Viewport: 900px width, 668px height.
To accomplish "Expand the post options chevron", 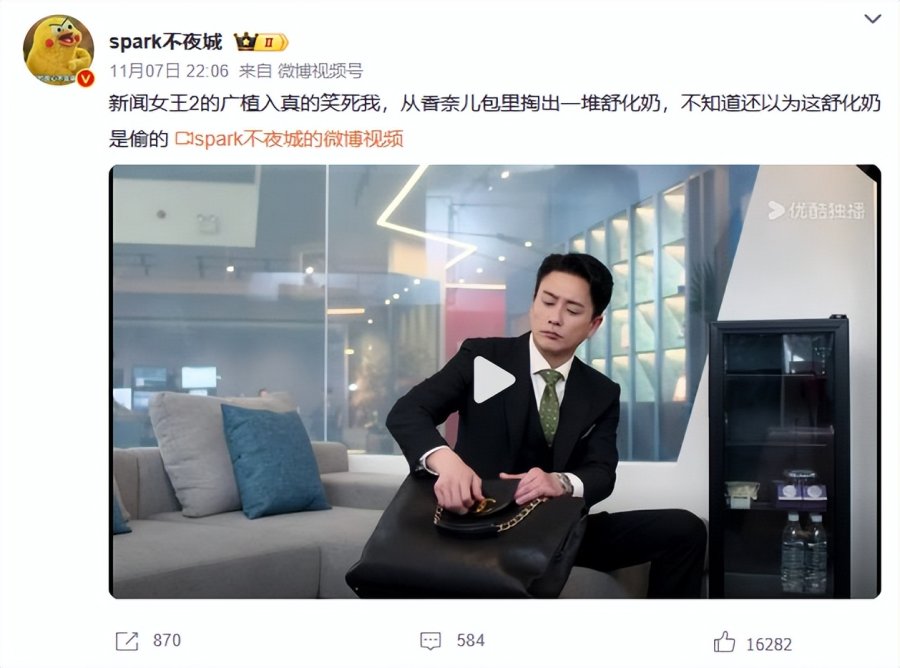I will 872,19.
